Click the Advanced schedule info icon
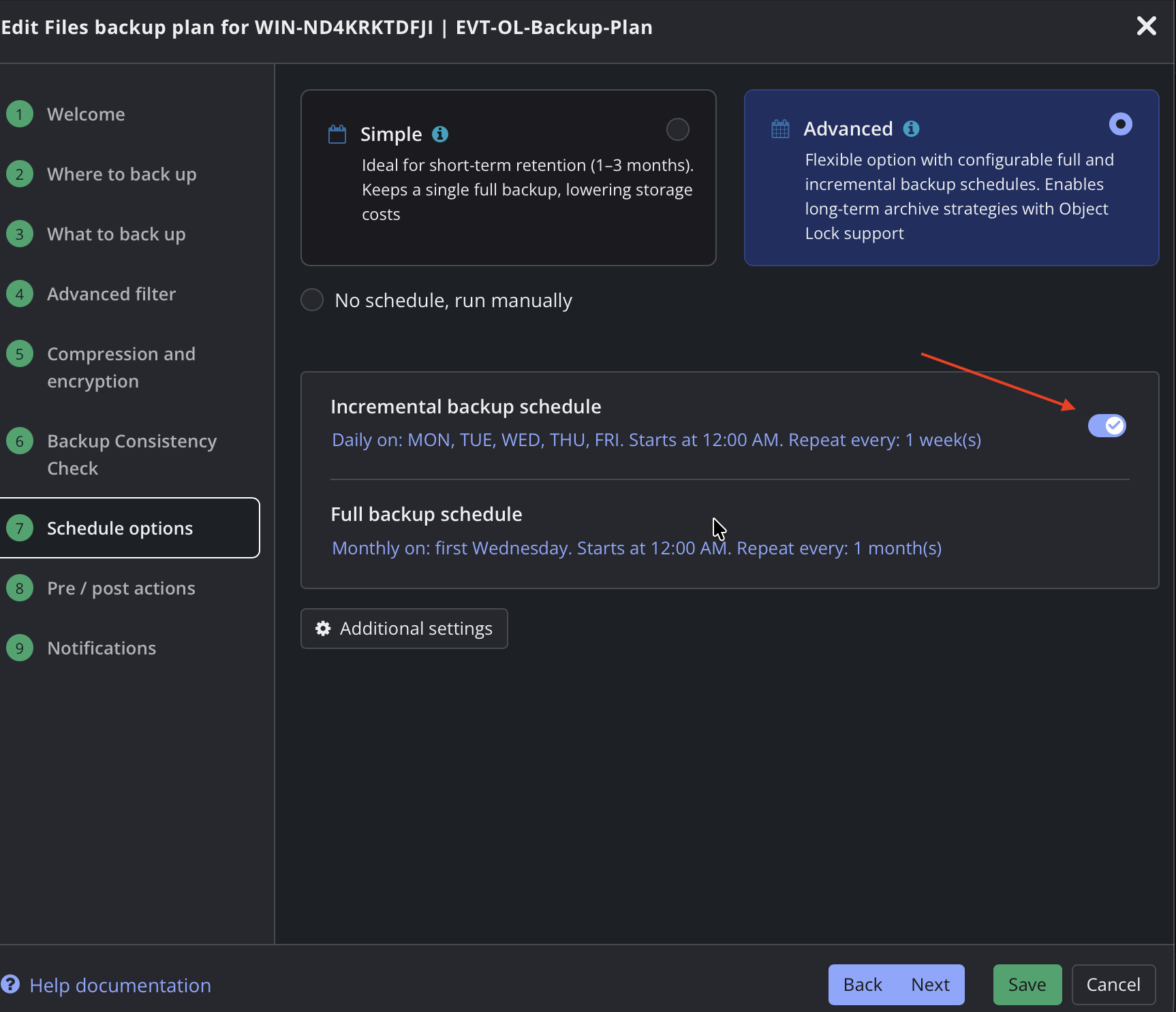Screen dimensions: 1176x1012 911,129
